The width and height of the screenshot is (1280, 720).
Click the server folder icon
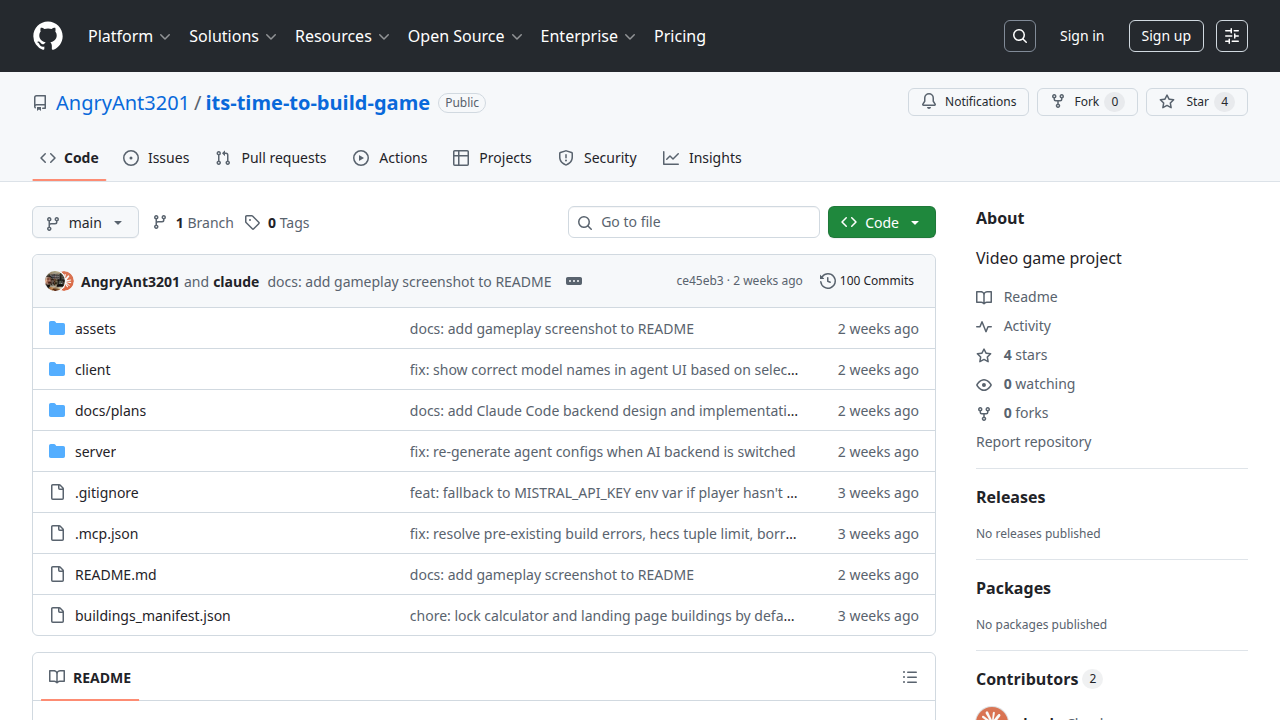pyautogui.click(x=57, y=452)
